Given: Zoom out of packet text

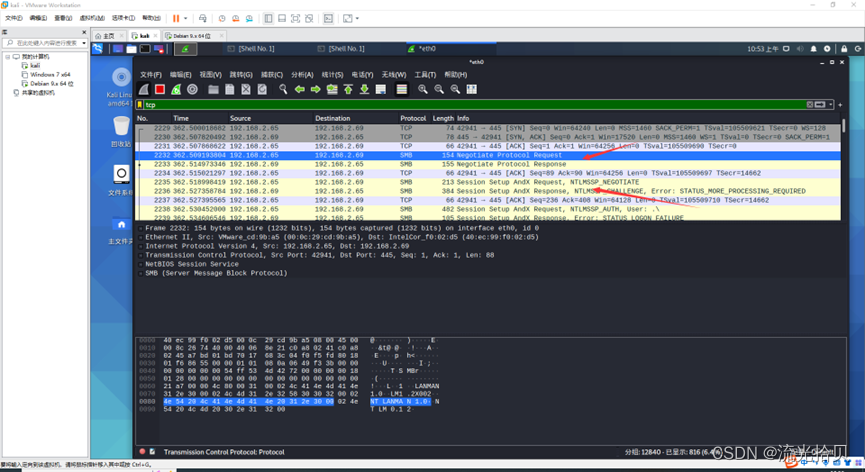Looking at the screenshot, I should click(x=439, y=89).
